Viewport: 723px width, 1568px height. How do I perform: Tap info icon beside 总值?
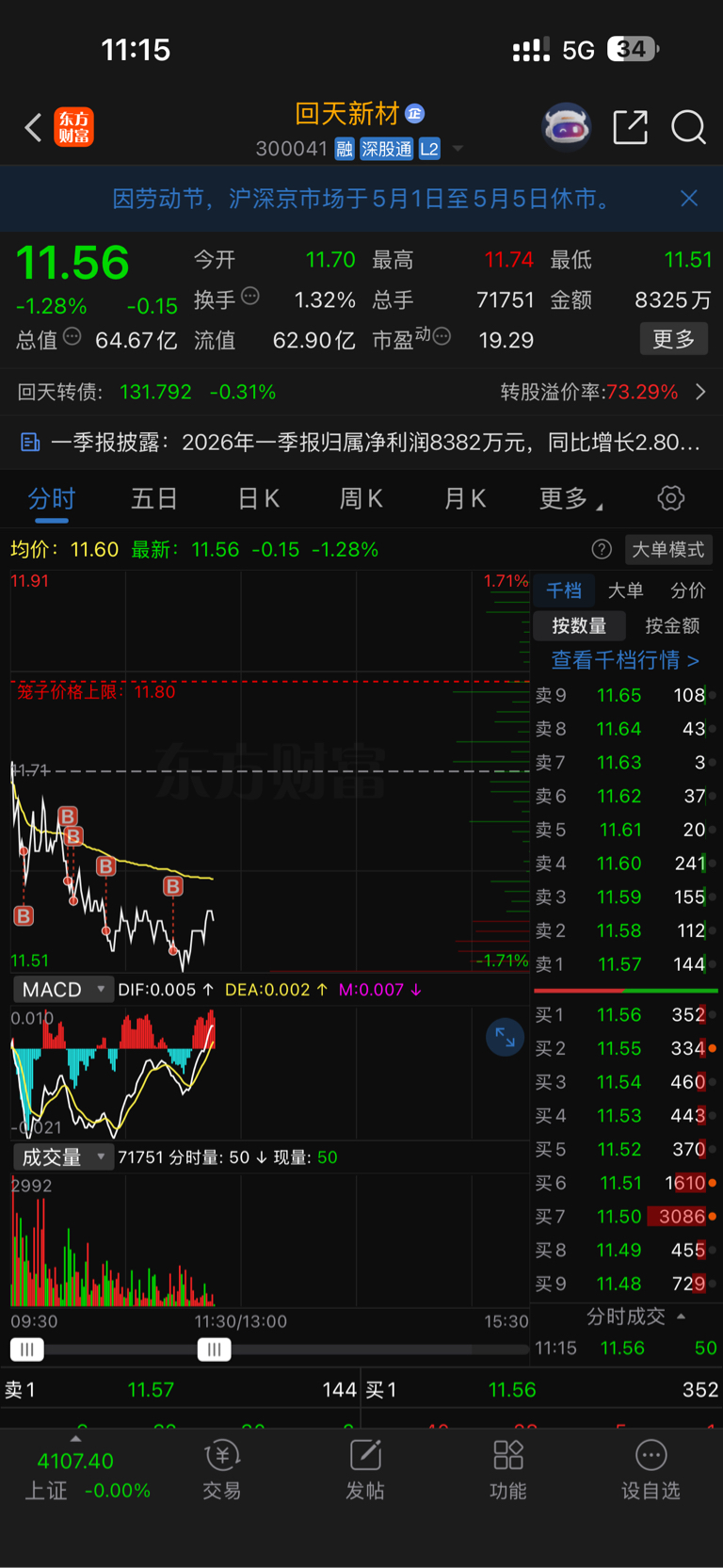point(72,336)
